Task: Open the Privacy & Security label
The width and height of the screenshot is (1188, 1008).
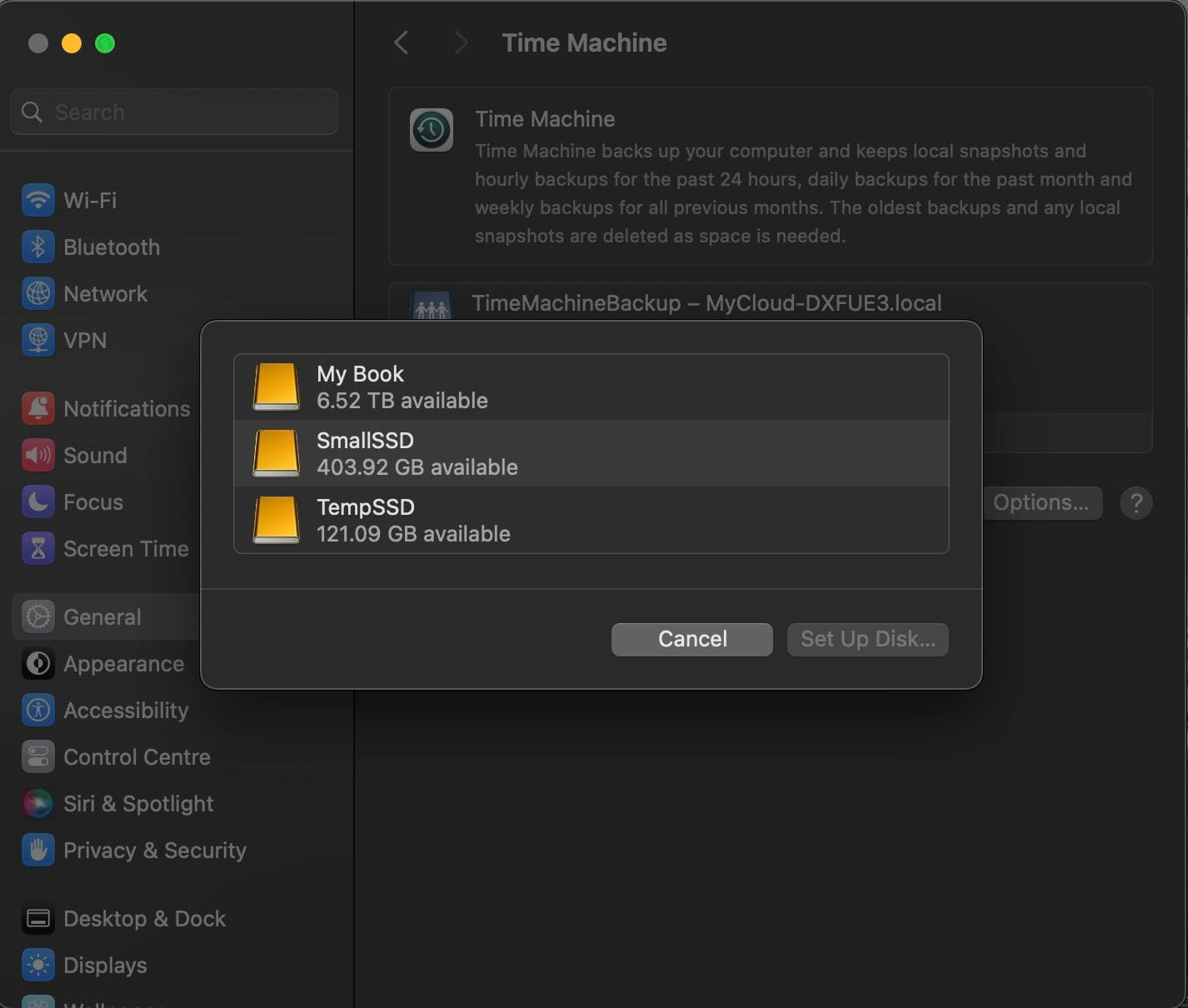Action: coord(155,851)
